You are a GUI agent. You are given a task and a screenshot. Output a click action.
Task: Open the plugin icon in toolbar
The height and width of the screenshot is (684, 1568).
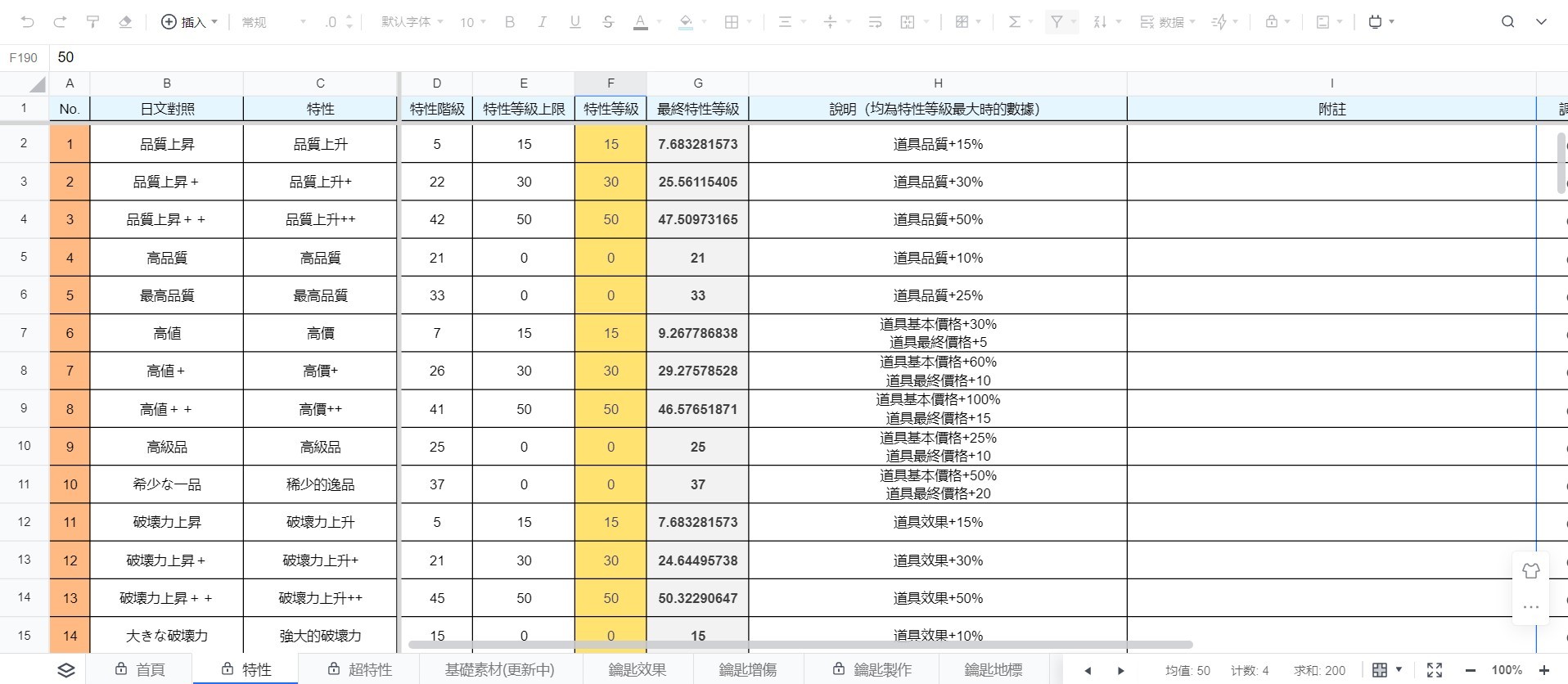[1376, 22]
